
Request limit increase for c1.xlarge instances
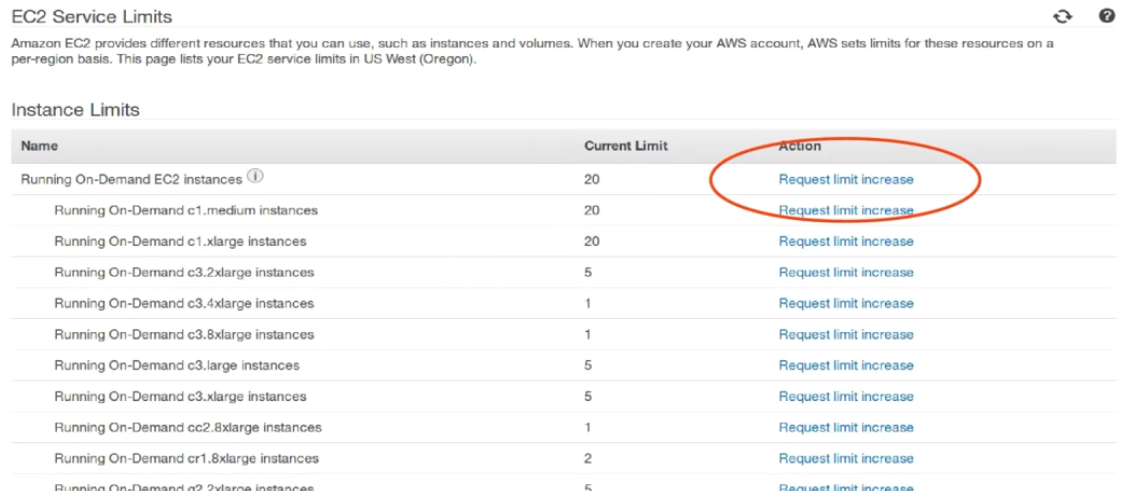point(846,241)
